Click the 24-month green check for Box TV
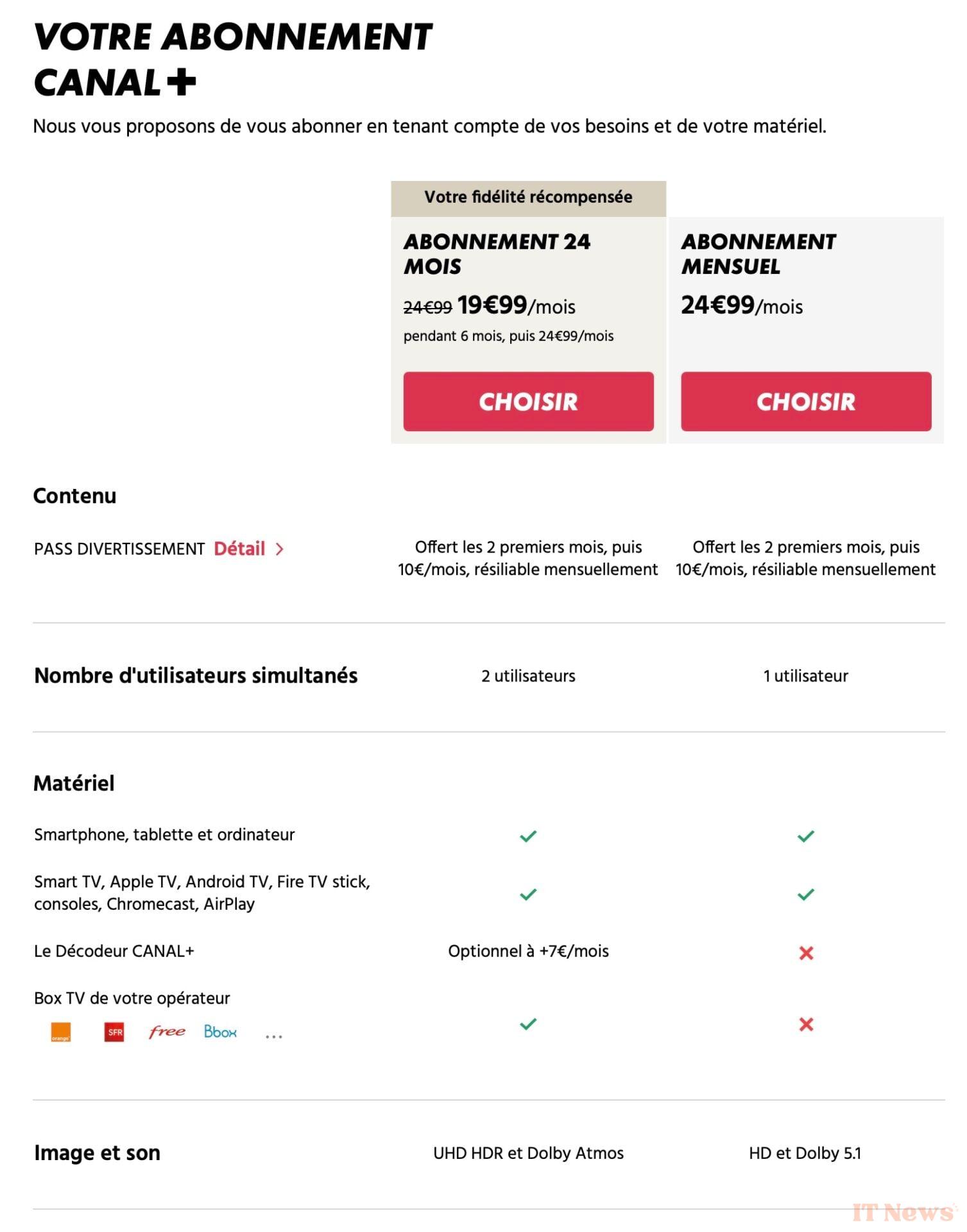 [x=528, y=1024]
